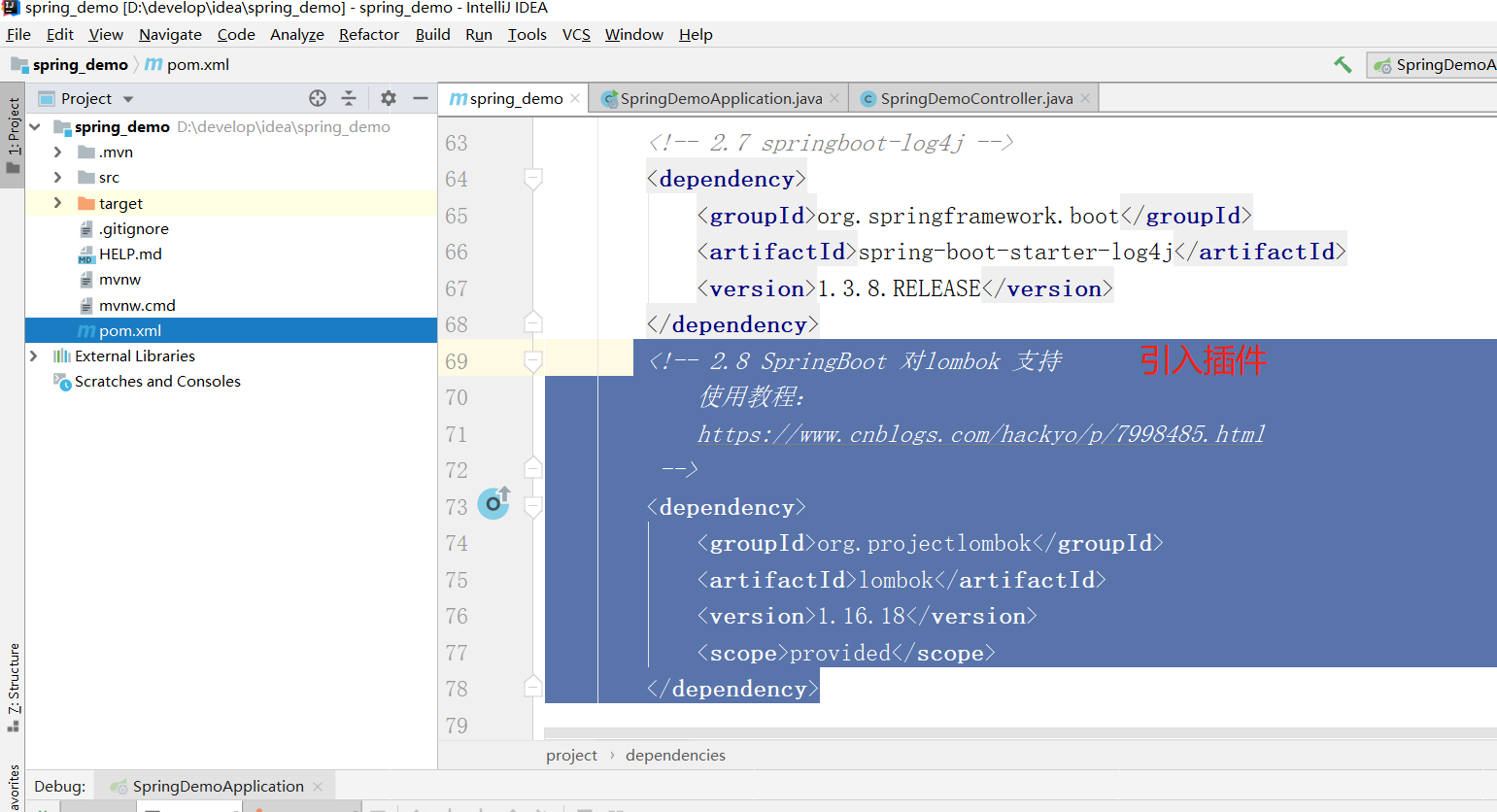Expand the .mvn folder
The image size is (1497, 812).
(x=57, y=152)
